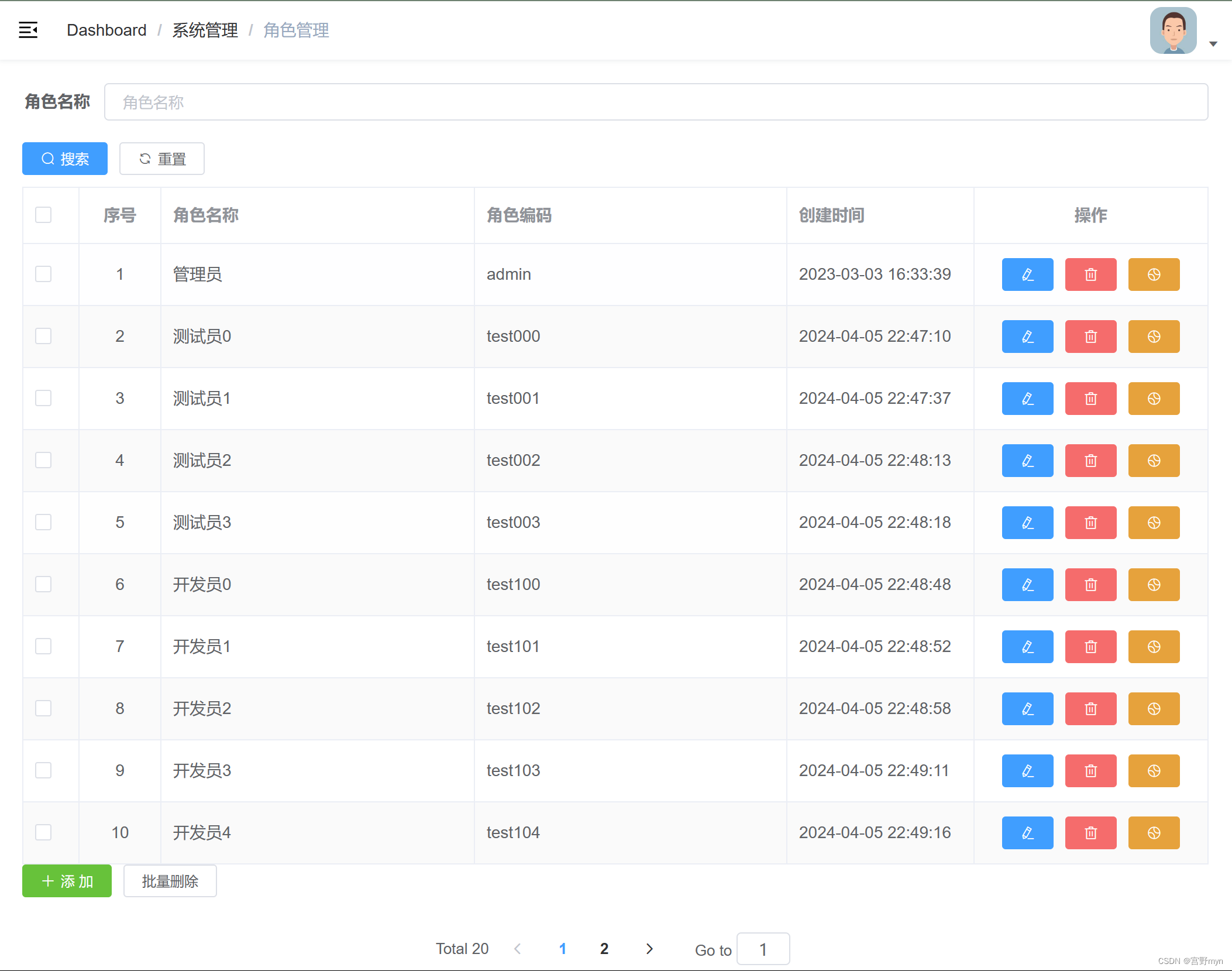Click the red trash icon for test104
Image resolution: width=1232 pixels, height=971 pixels.
point(1090,833)
